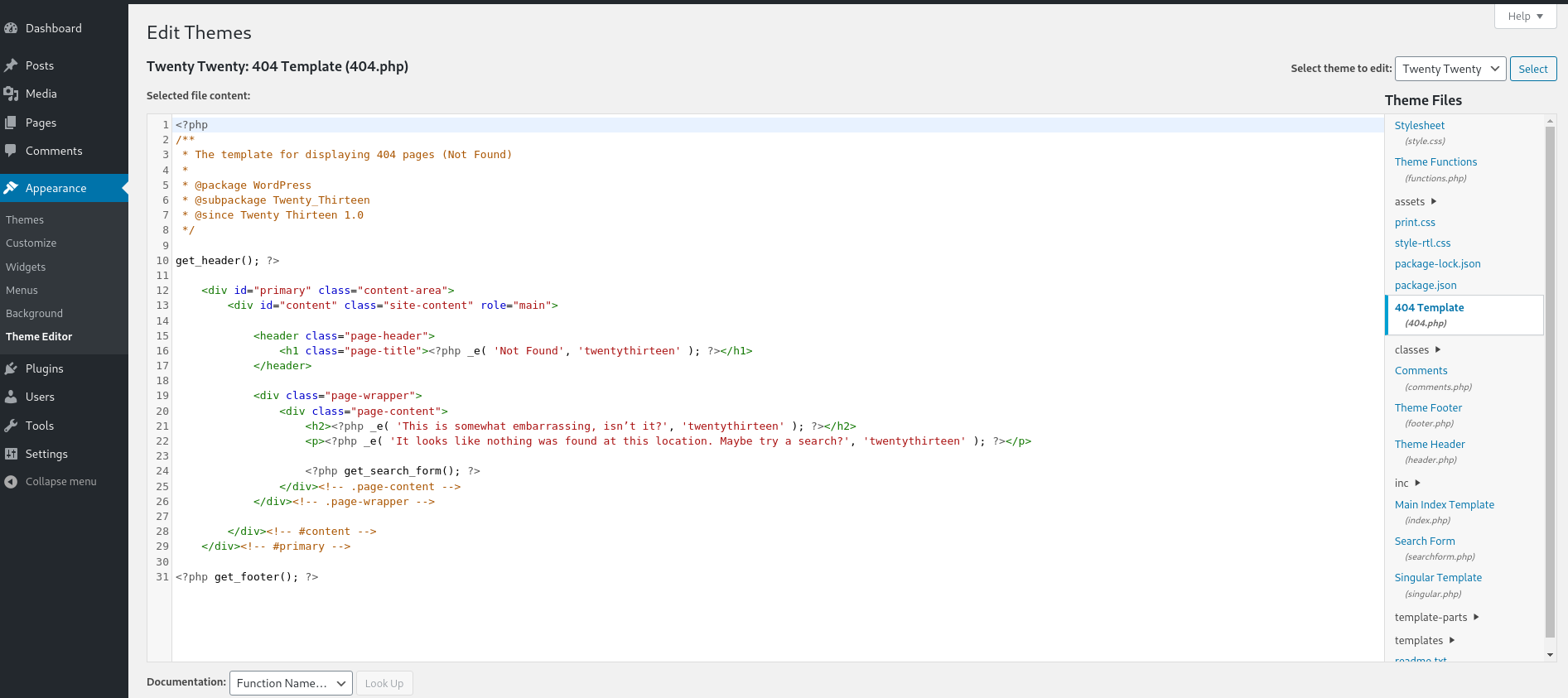Image resolution: width=1568 pixels, height=698 pixels.
Task: Expand the assets folder
Action: pos(1415,201)
